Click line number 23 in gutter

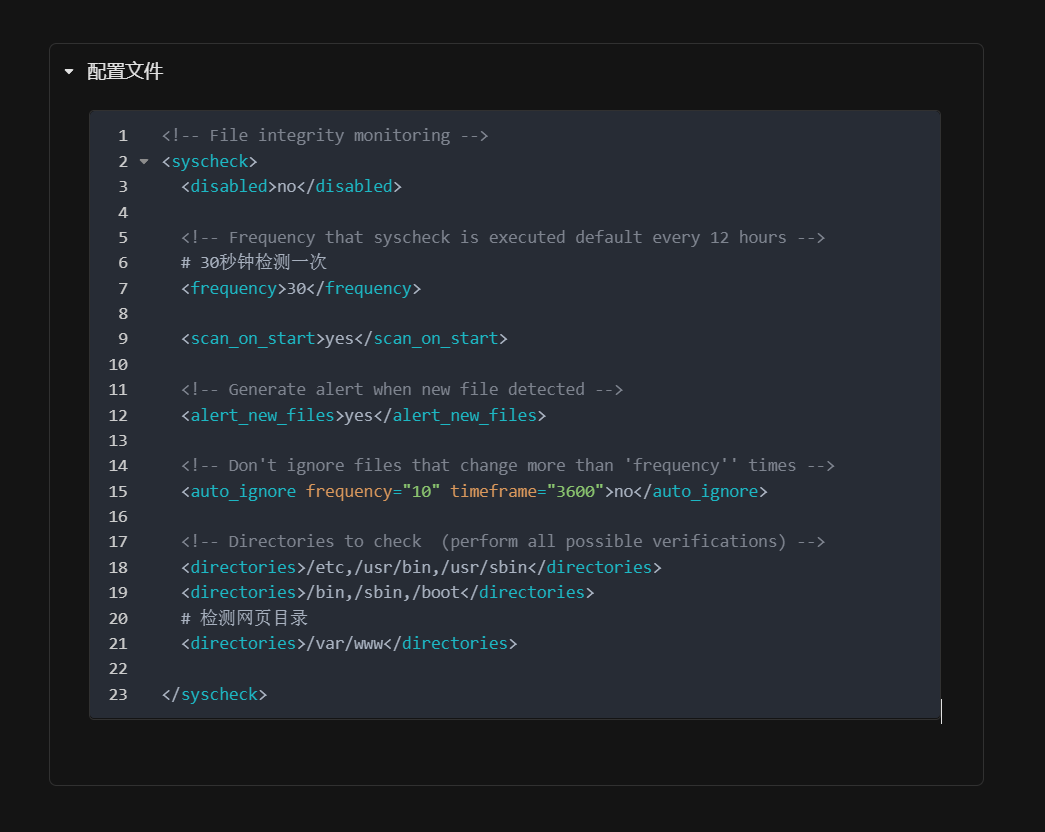(118, 694)
